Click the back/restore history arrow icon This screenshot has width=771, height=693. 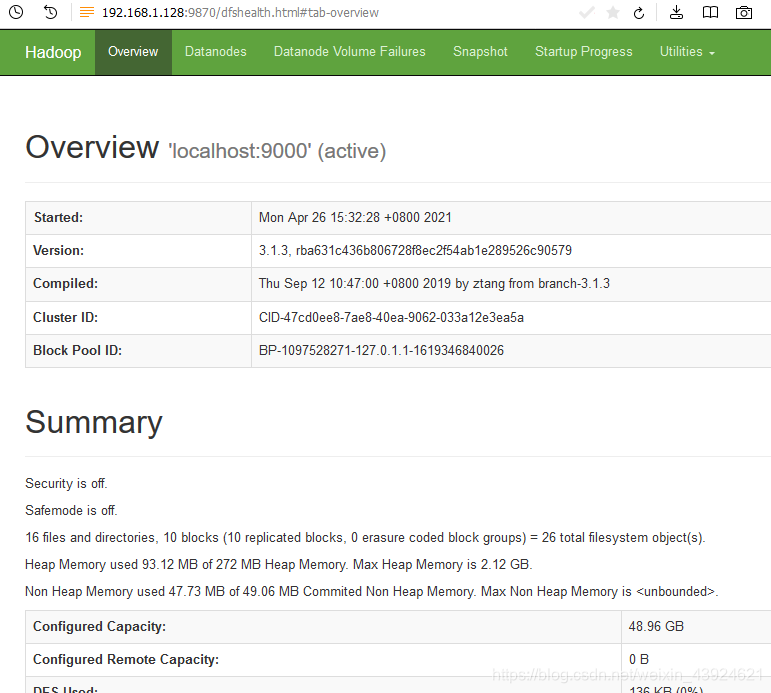click(50, 12)
